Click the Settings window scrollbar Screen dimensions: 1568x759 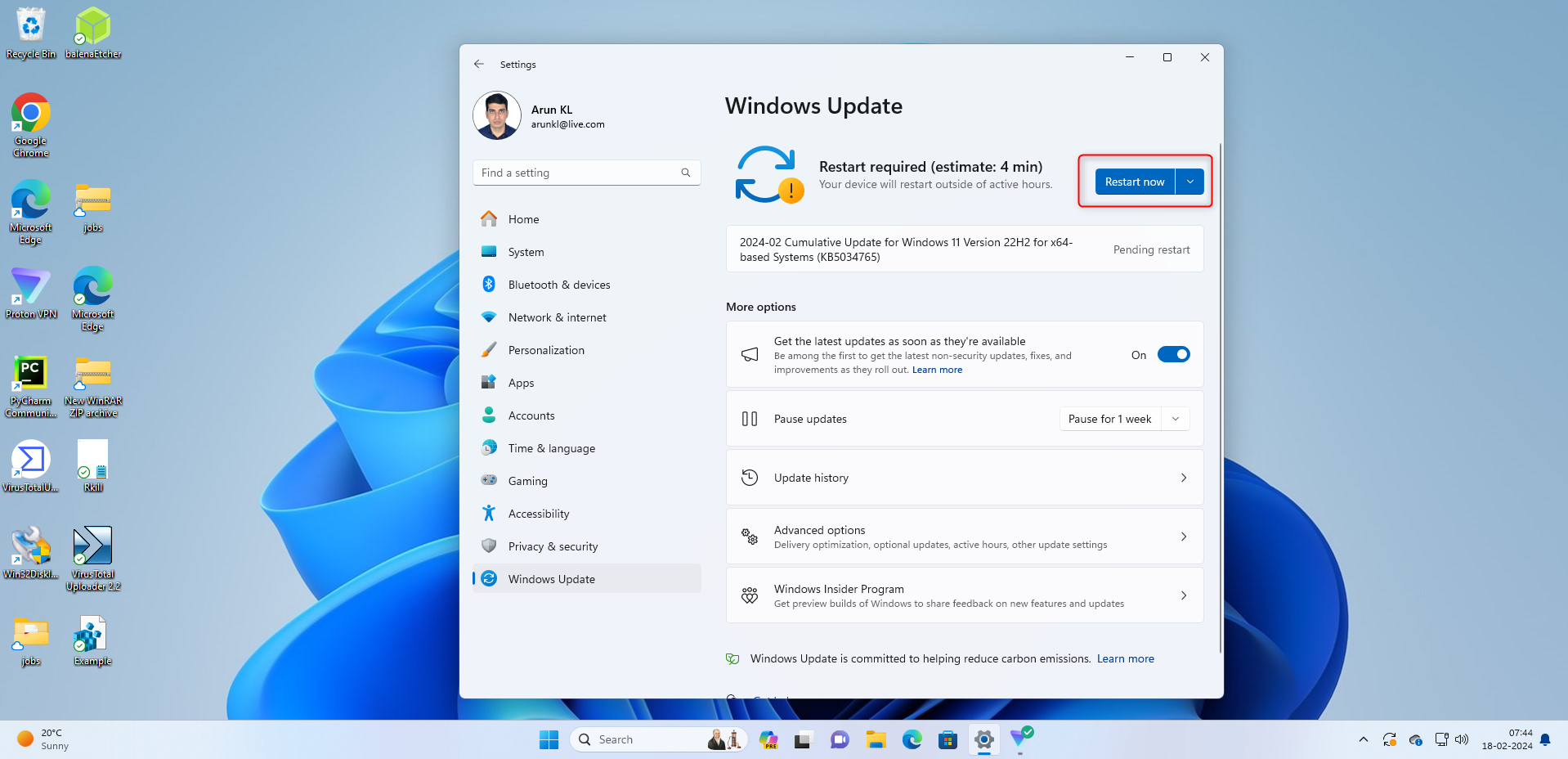coord(1221,397)
